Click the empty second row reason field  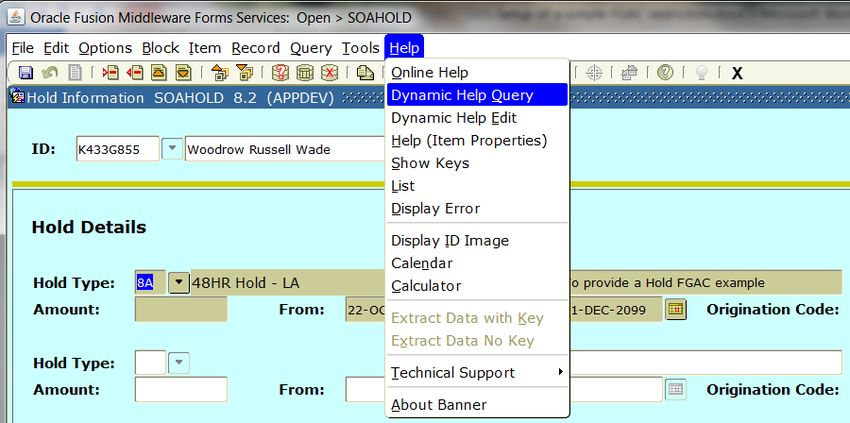[x=706, y=363]
